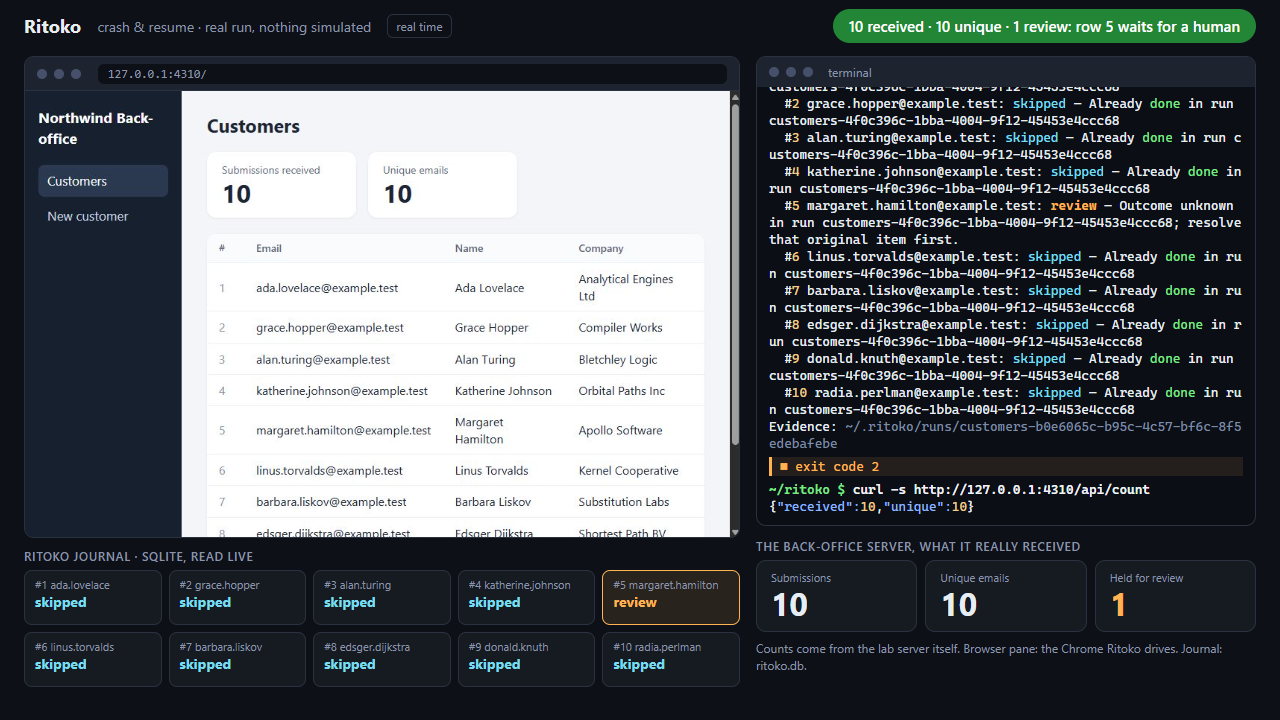The image size is (1280, 720).
Task: Select margaret.hamilton@example.test table cell
Action: tap(344, 431)
